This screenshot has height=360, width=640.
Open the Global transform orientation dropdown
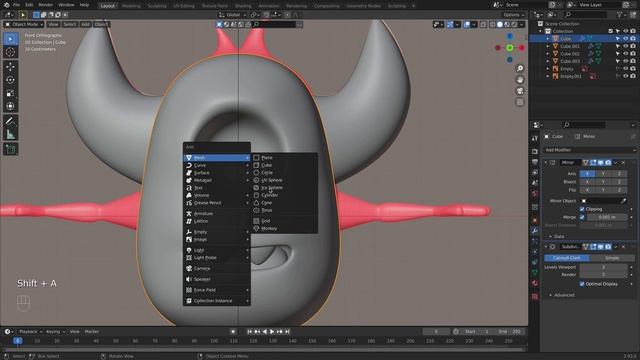pyautogui.click(x=233, y=15)
